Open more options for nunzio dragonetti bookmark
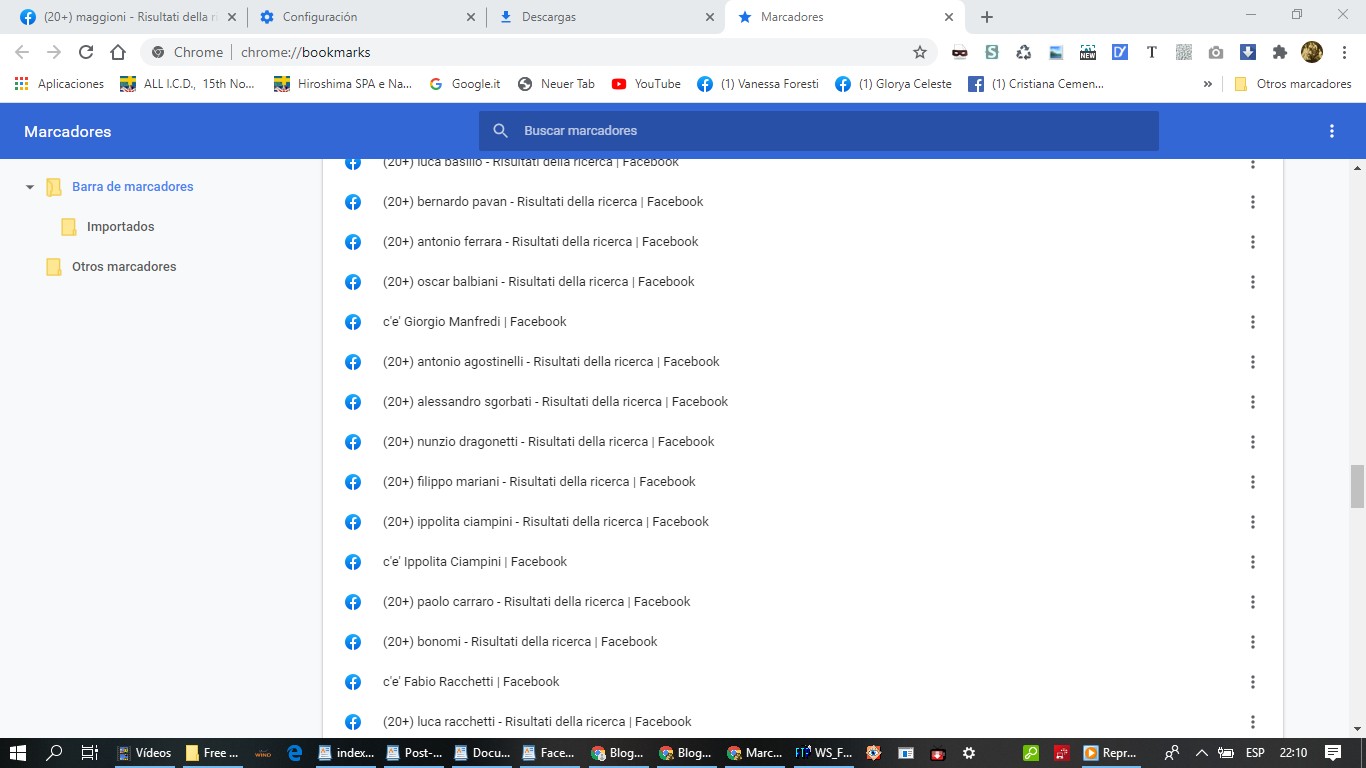 coord(1252,442)
